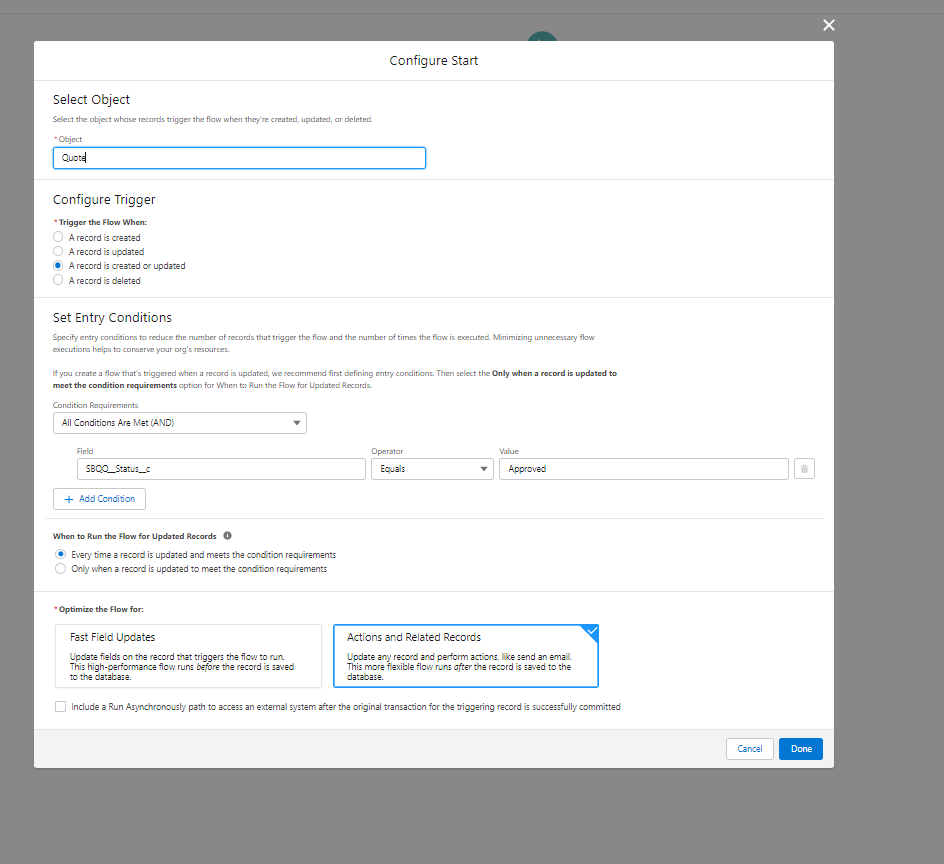This screenshot has height=864, width=944.
Task: Select 'A record is deleted' radio option
Action: pyautogui.click(x=58, y=280)
